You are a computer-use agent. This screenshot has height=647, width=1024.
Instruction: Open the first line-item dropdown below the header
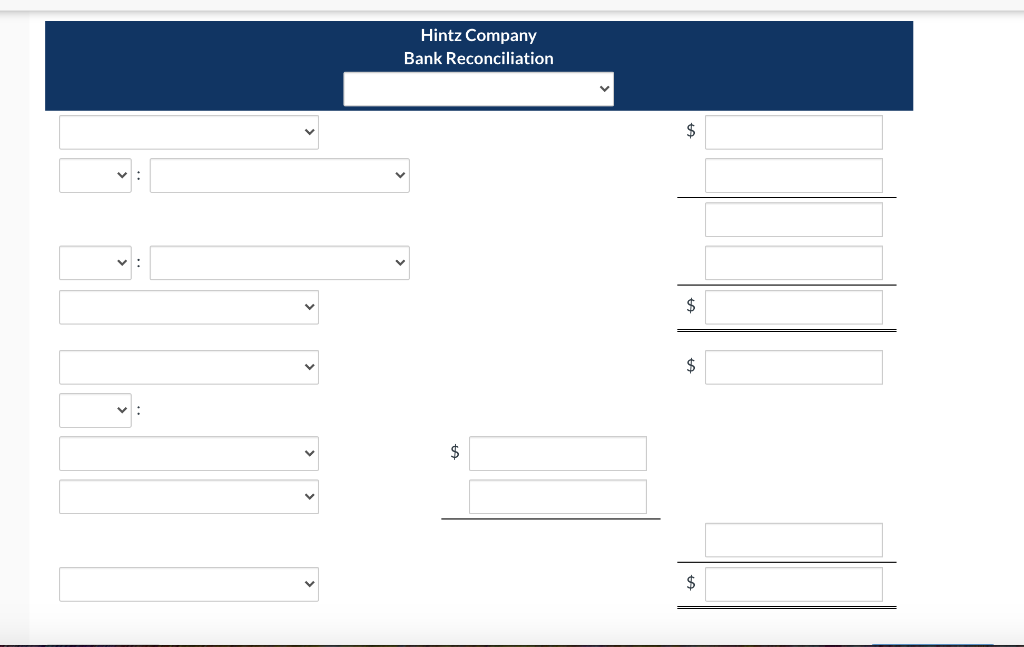(x=188, y=132)
